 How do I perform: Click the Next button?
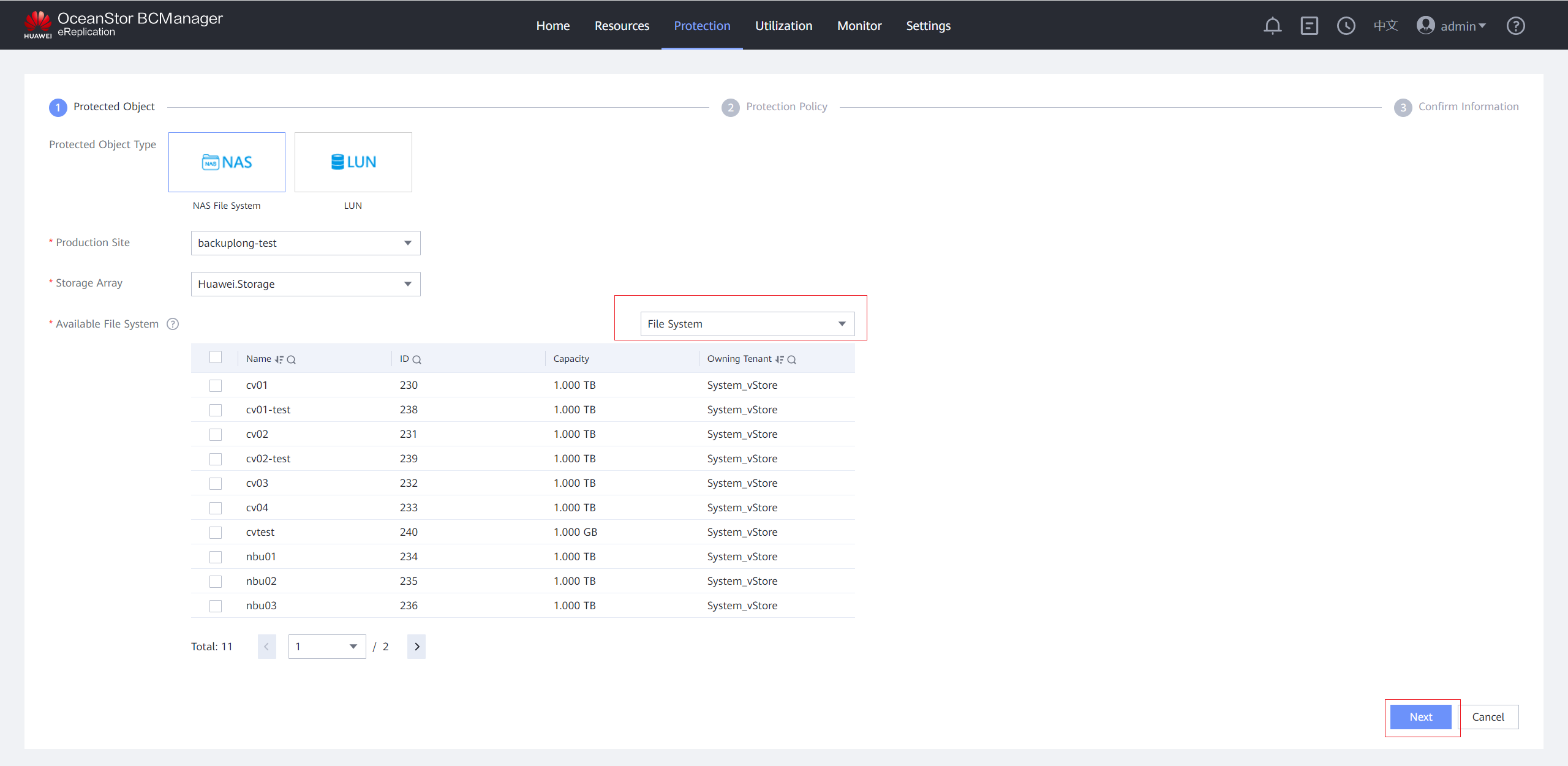click(x=1420, y=717)
